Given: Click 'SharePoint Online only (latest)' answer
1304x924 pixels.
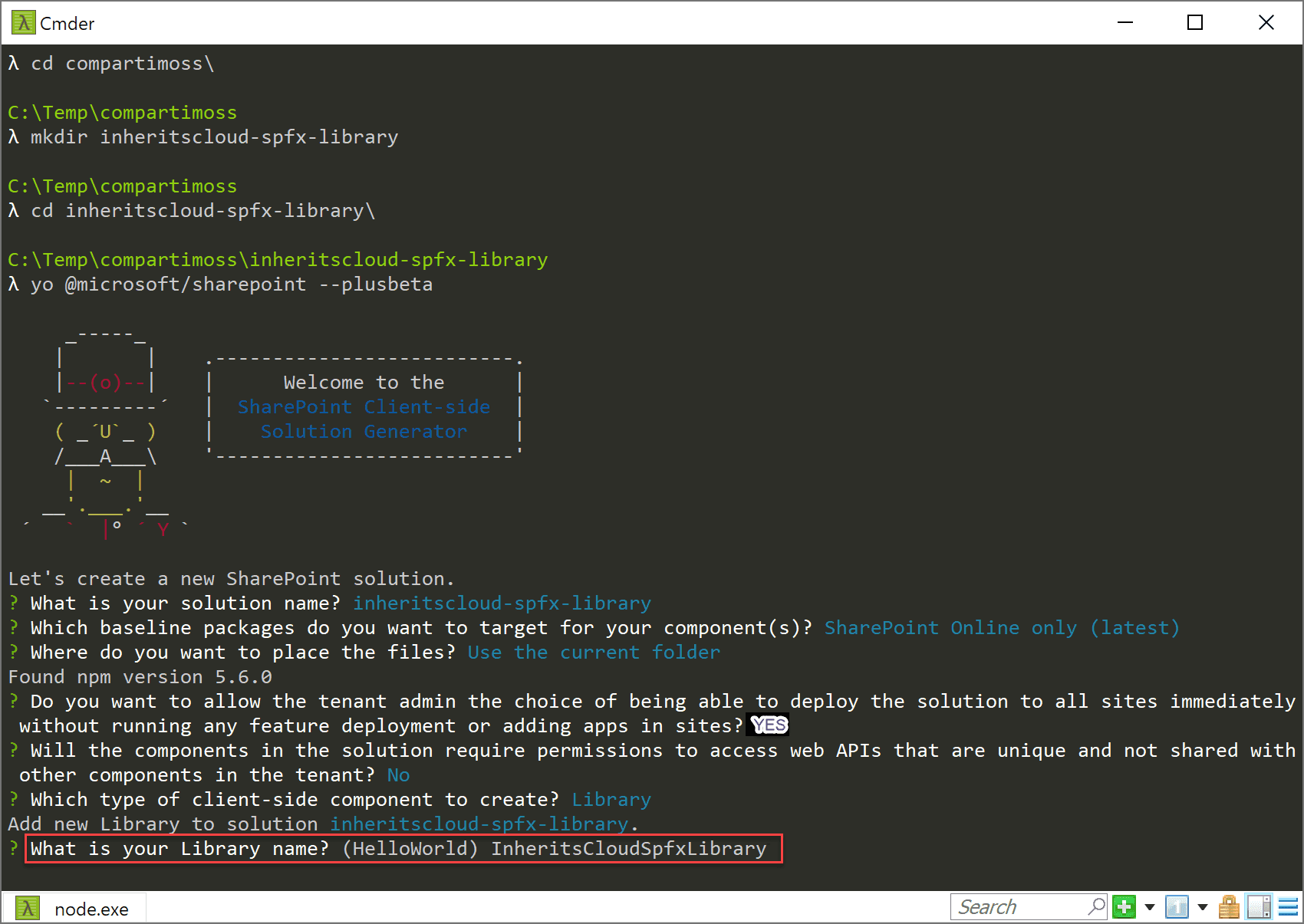Looking at the screenshot, I should click(1002, 628).
